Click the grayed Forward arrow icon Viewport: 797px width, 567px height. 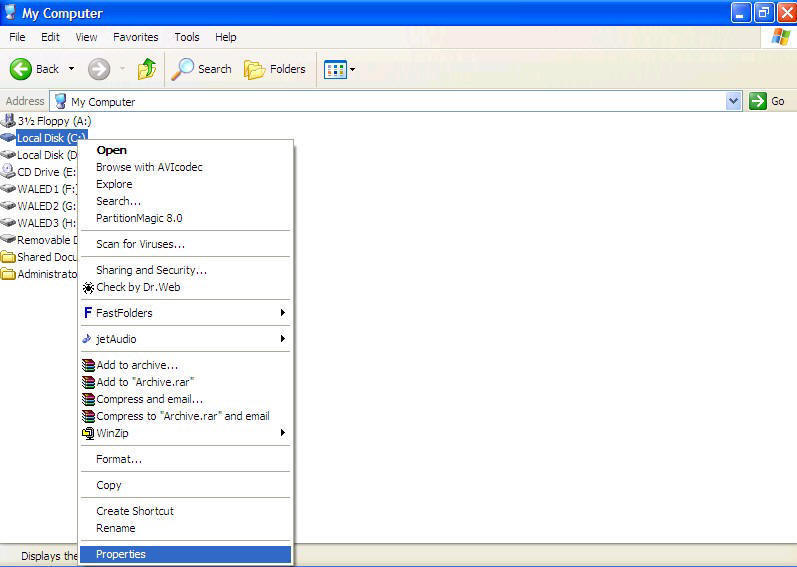point(99,69)
